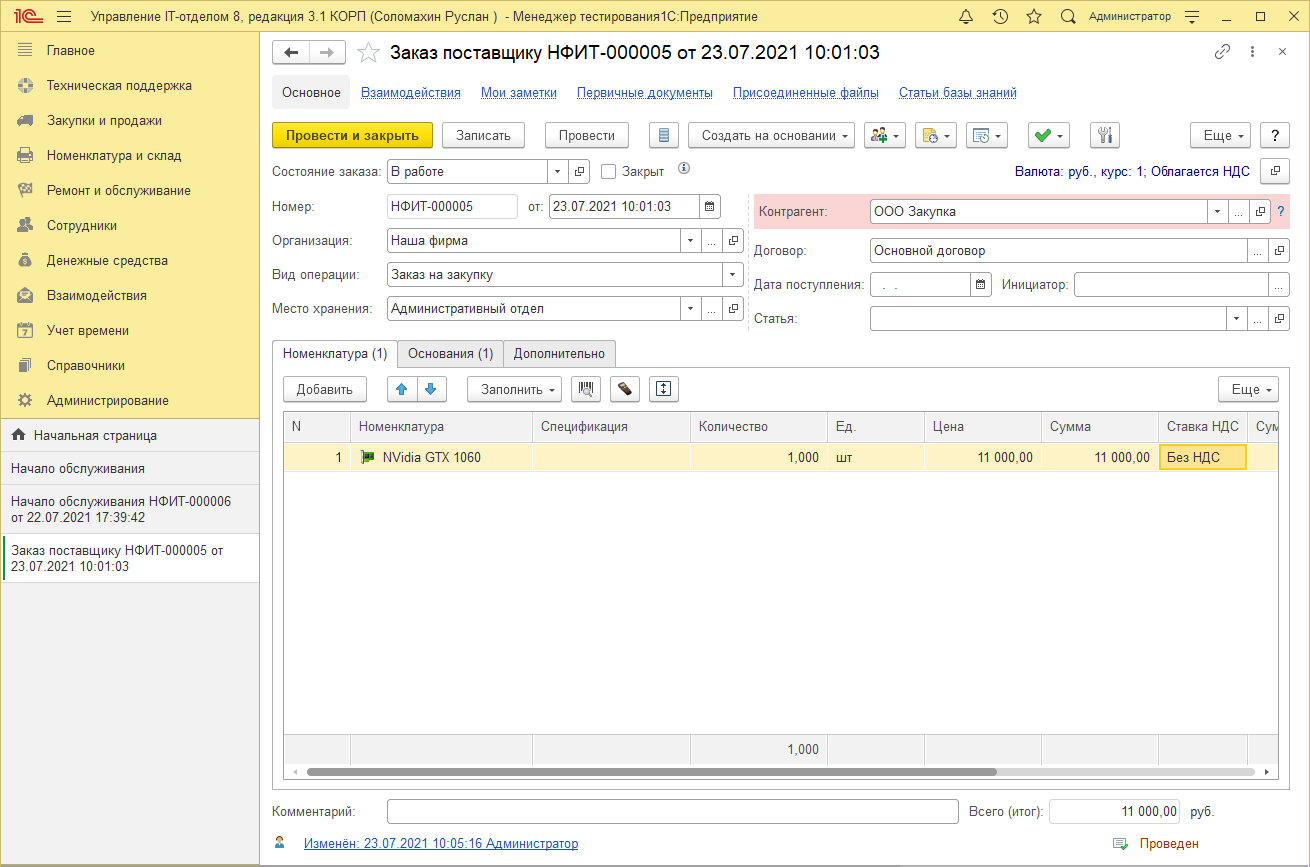The image size is (1310, 867).
Task: Open calendar picker for document date
Action: pos(709,207)
